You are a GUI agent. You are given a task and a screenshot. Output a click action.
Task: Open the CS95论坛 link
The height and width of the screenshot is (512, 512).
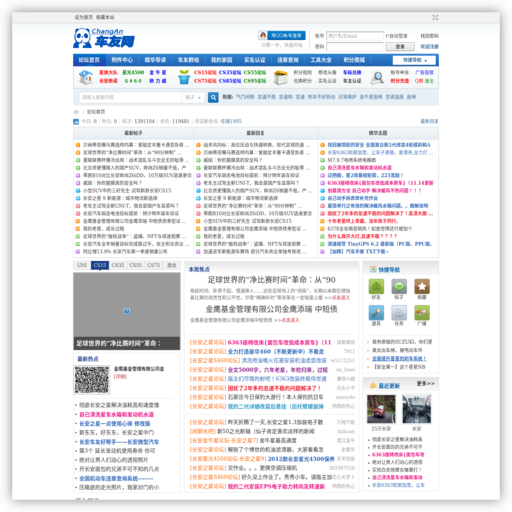point(255,81)
